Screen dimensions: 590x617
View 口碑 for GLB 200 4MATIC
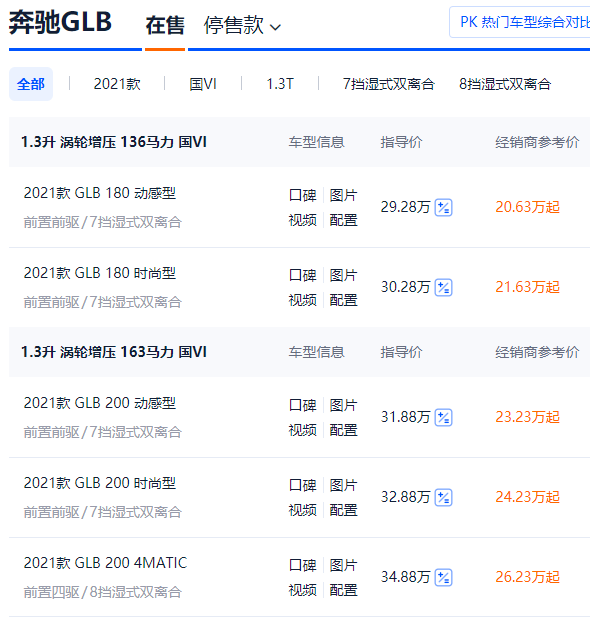[303, 565]
